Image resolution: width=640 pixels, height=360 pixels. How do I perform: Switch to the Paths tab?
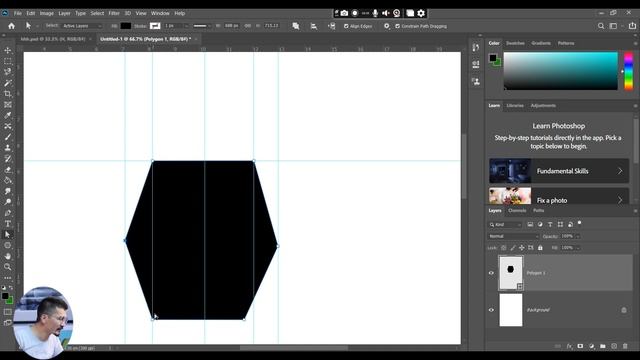[x=538, y=211]
